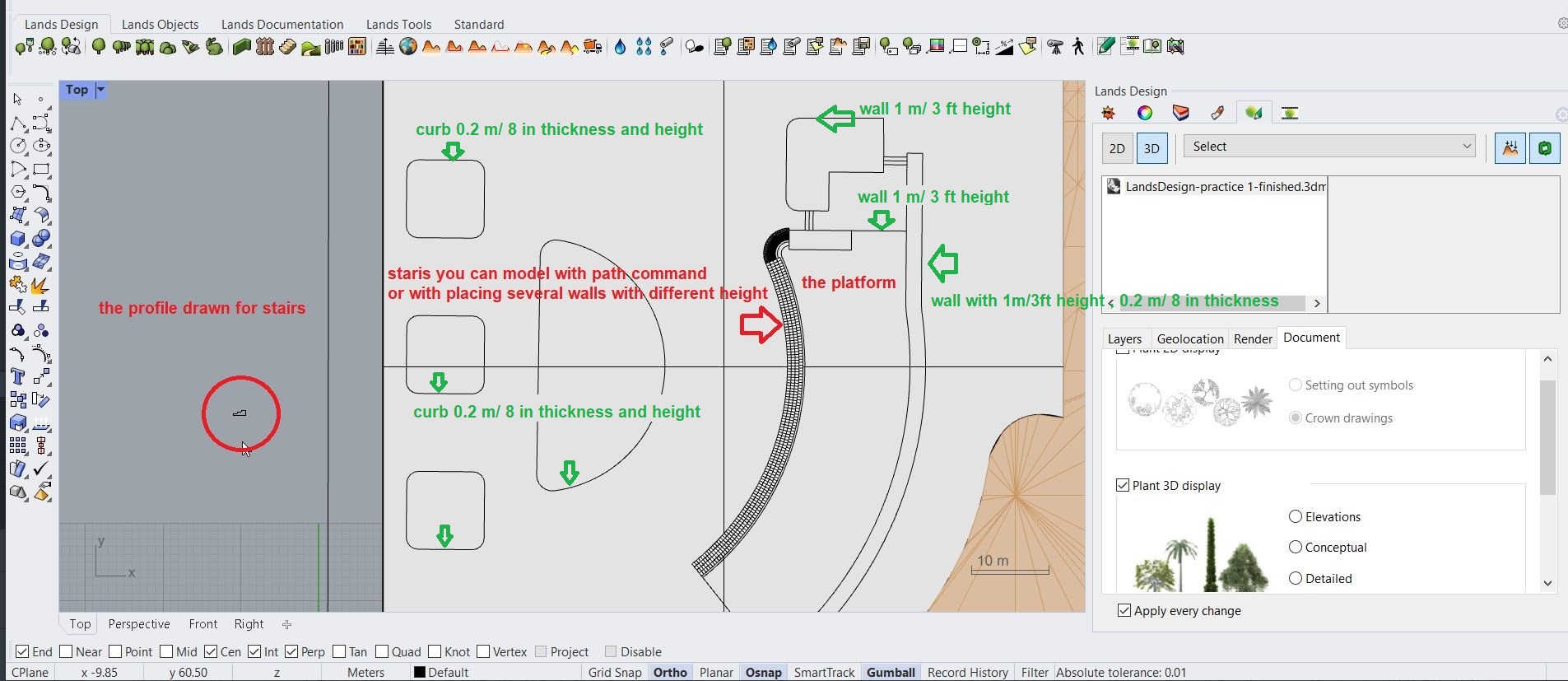The width and height of the screenshot is (1568, 681).
Task: Toggle the Perp osnap checkbox
Action: (291, 651)
